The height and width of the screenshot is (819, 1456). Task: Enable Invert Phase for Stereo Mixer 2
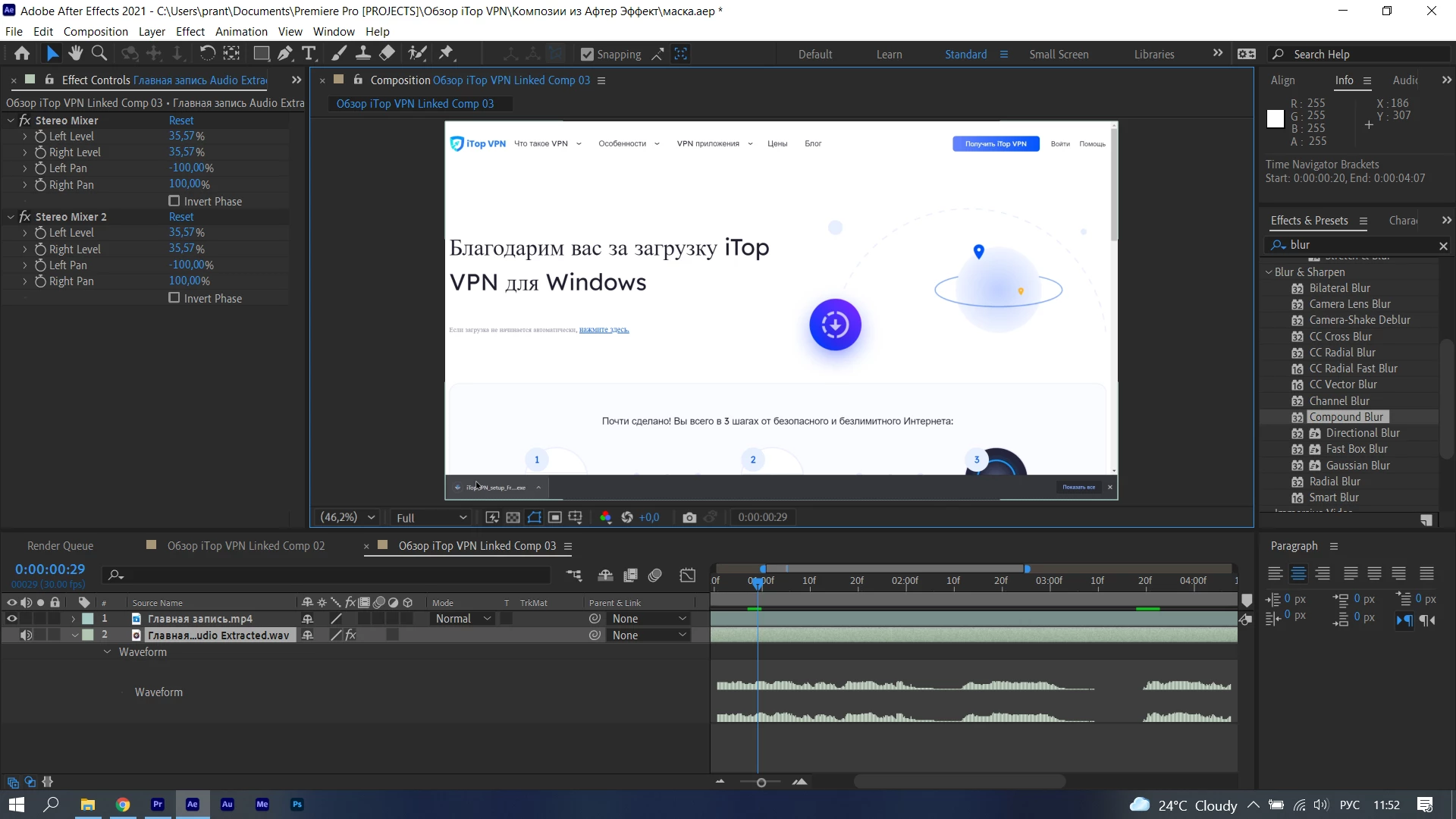click(174, 298)
